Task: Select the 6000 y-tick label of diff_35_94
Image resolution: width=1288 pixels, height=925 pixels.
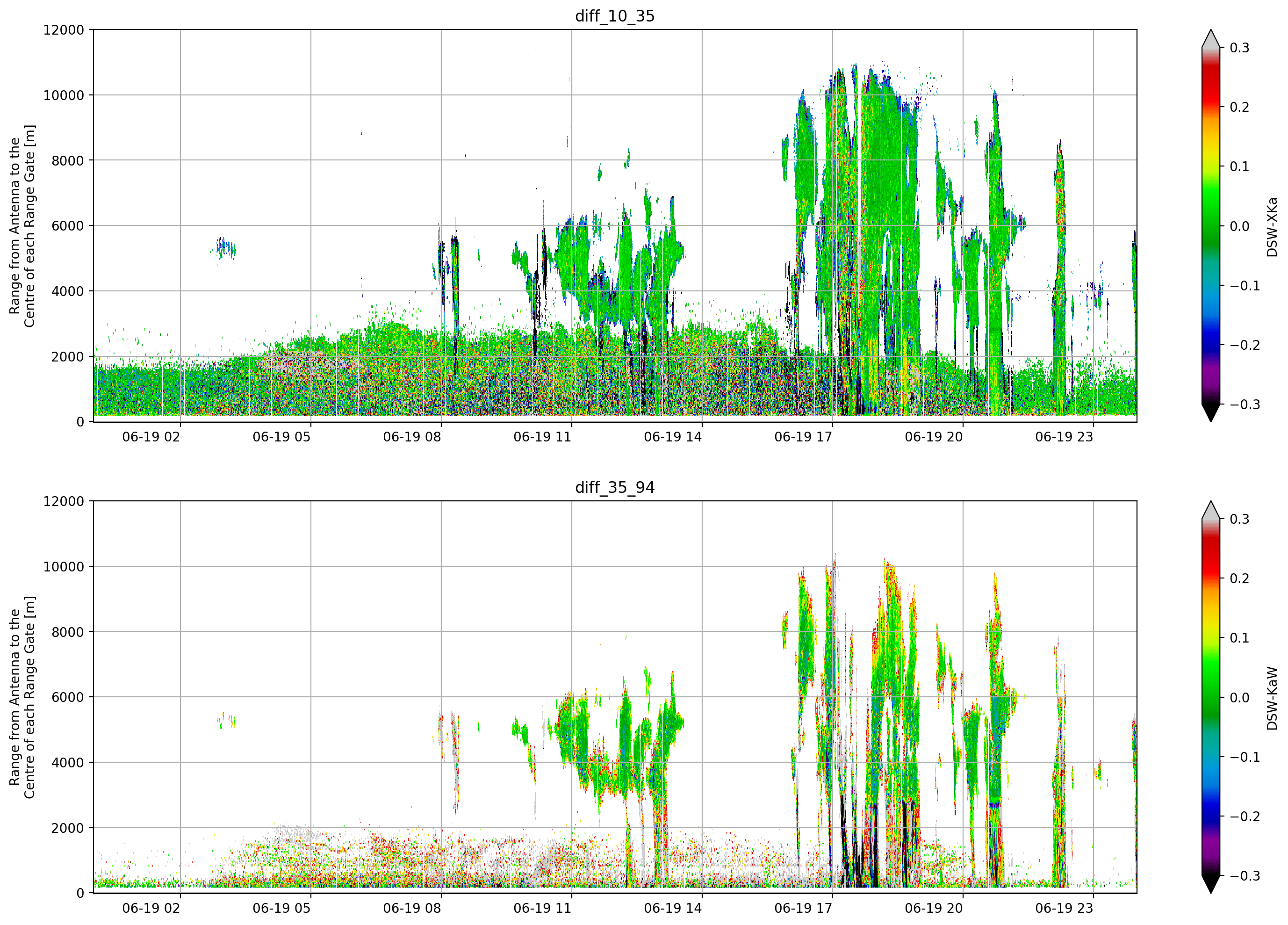Action: coord(68,697)
